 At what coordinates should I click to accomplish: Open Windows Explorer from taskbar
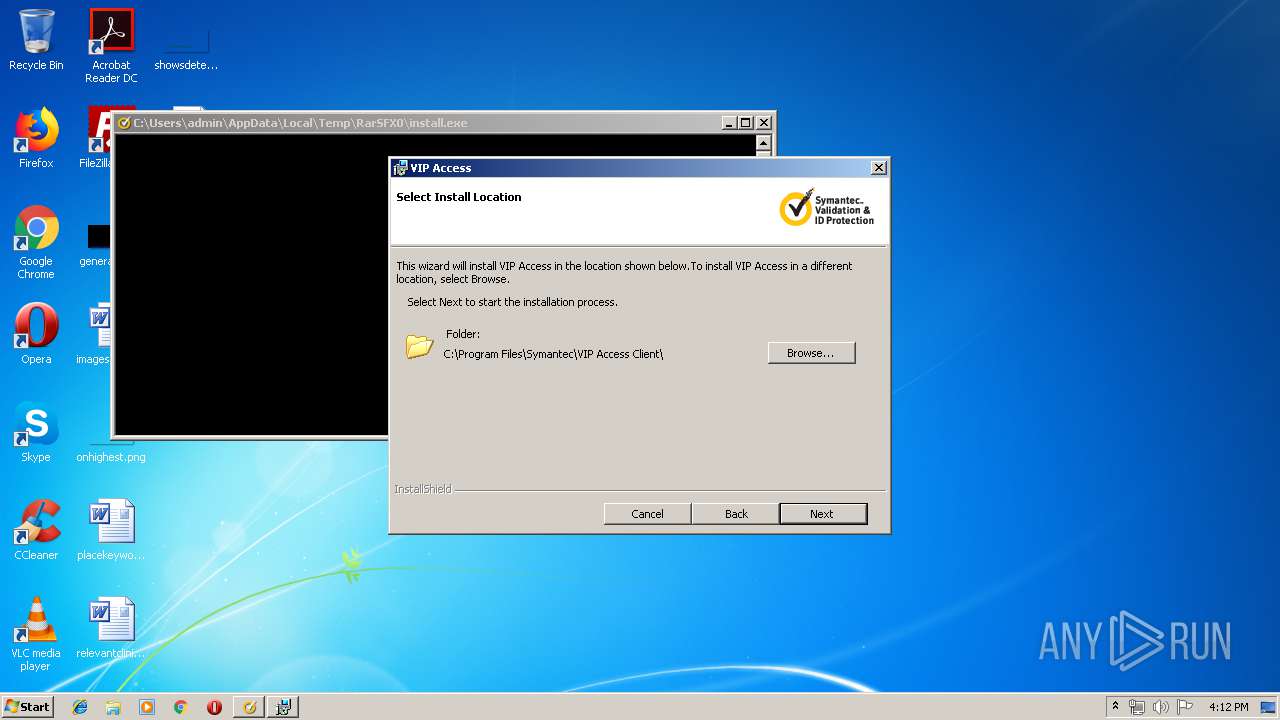113,707
